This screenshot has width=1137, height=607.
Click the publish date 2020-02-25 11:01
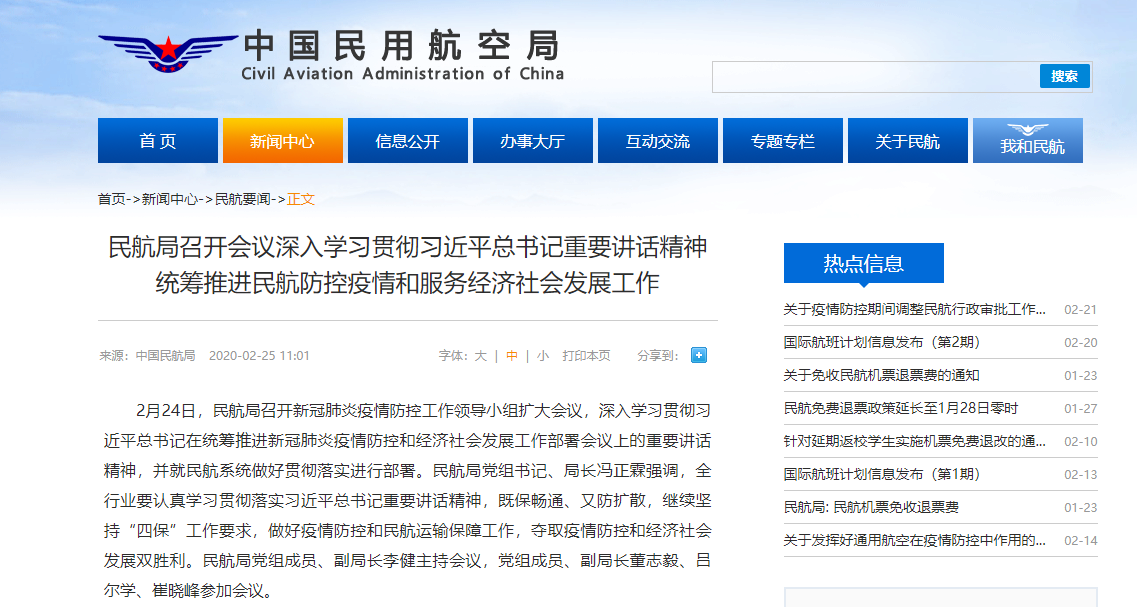click(259, 356)
